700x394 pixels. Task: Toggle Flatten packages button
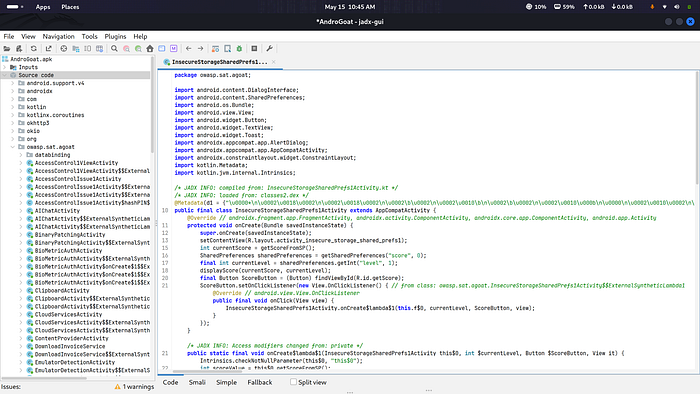coord(75,49)
